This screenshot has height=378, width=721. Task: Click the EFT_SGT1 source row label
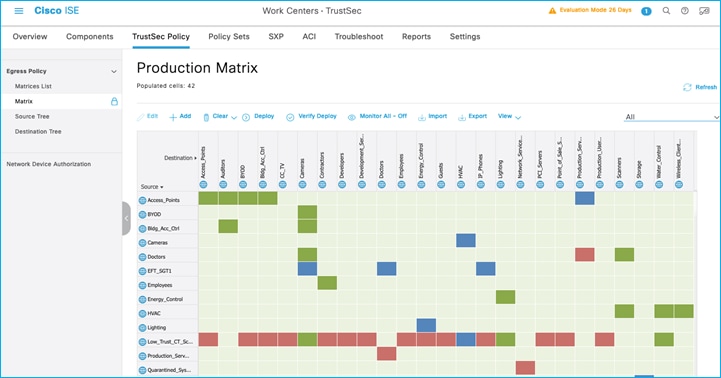coord(159,271)
